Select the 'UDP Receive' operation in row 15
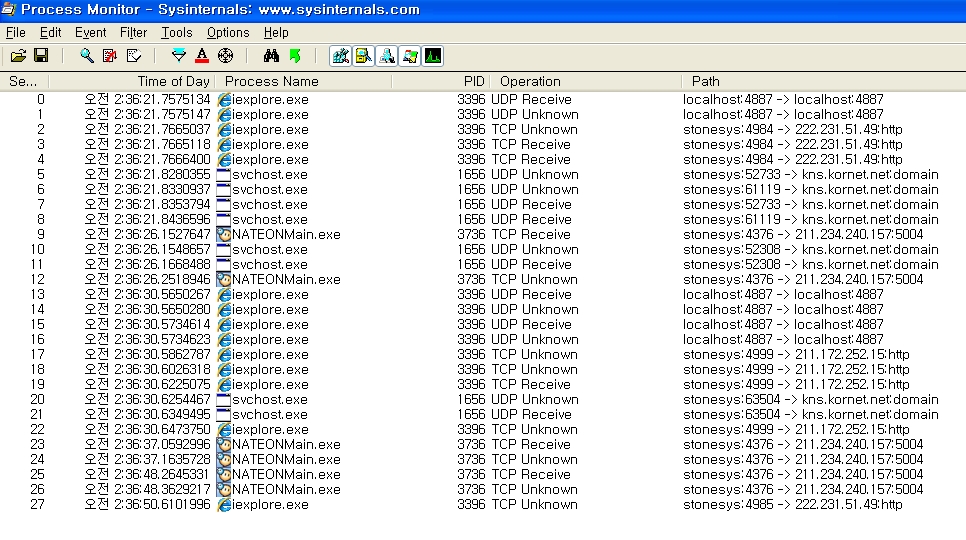966x540 pixels. point(532,324)
